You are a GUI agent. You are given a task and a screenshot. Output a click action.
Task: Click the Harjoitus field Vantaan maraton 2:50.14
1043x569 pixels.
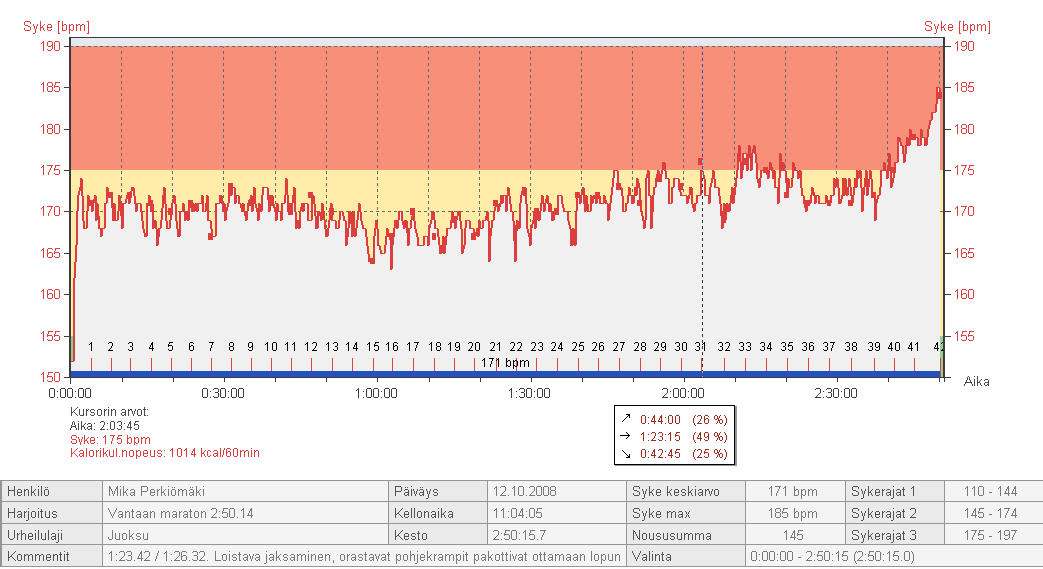(x=243, y=514)
